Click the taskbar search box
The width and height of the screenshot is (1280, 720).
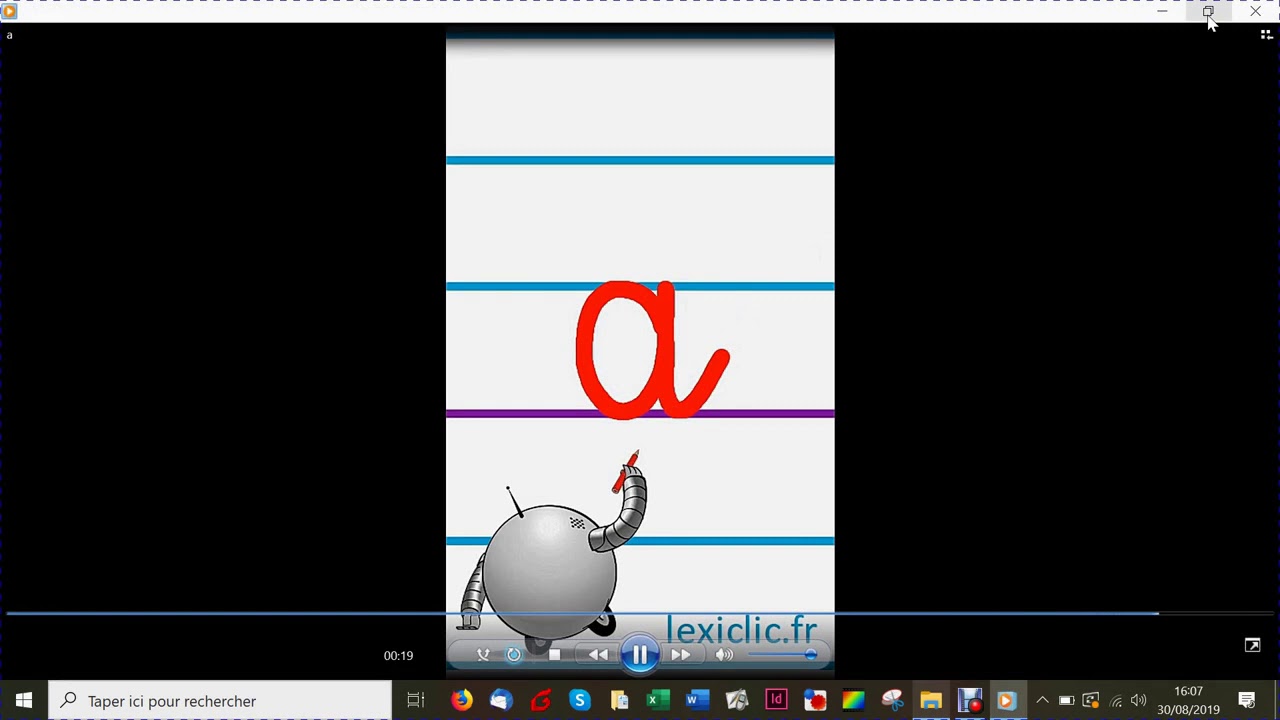pos(220,701)
